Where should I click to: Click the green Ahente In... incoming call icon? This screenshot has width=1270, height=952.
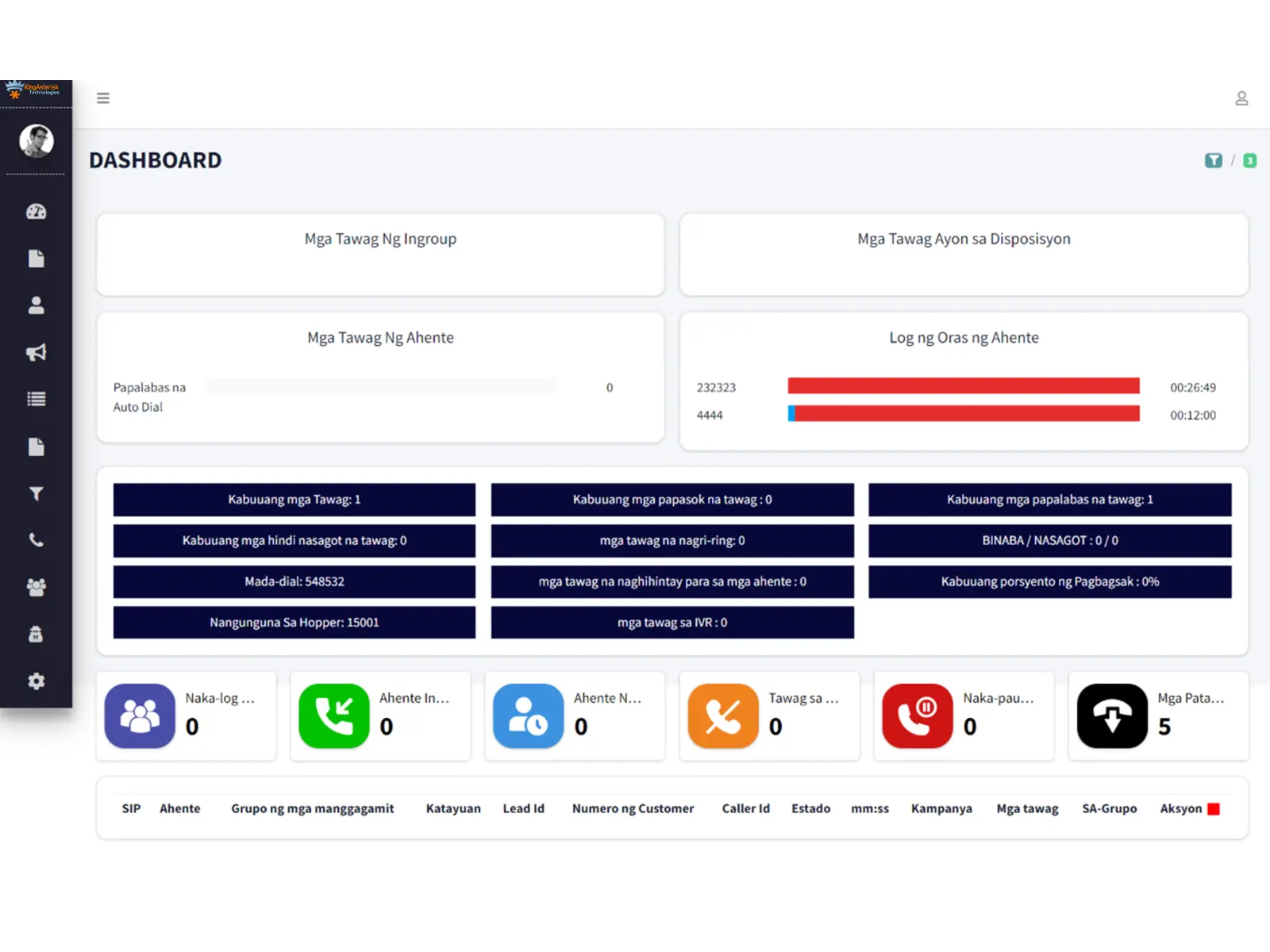coord(334,716)
